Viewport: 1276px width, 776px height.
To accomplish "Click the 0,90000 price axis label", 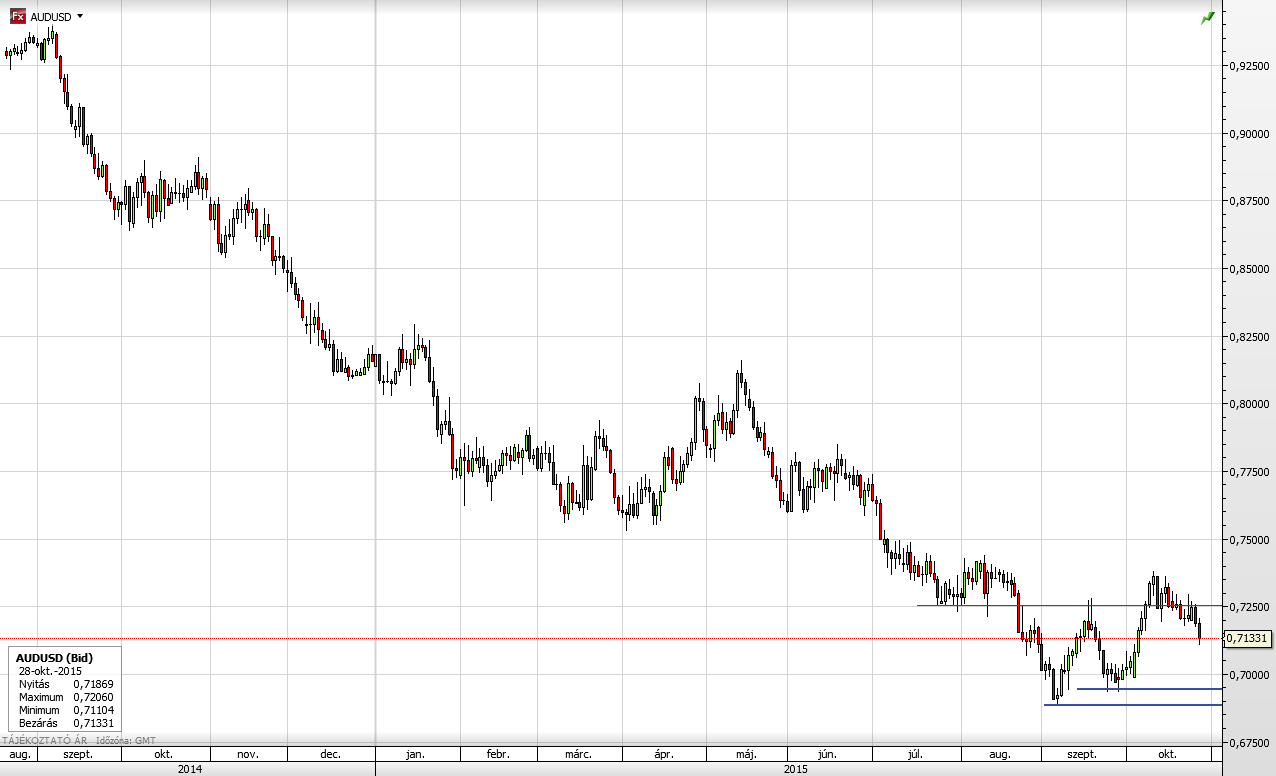I will pos(1250,133).
